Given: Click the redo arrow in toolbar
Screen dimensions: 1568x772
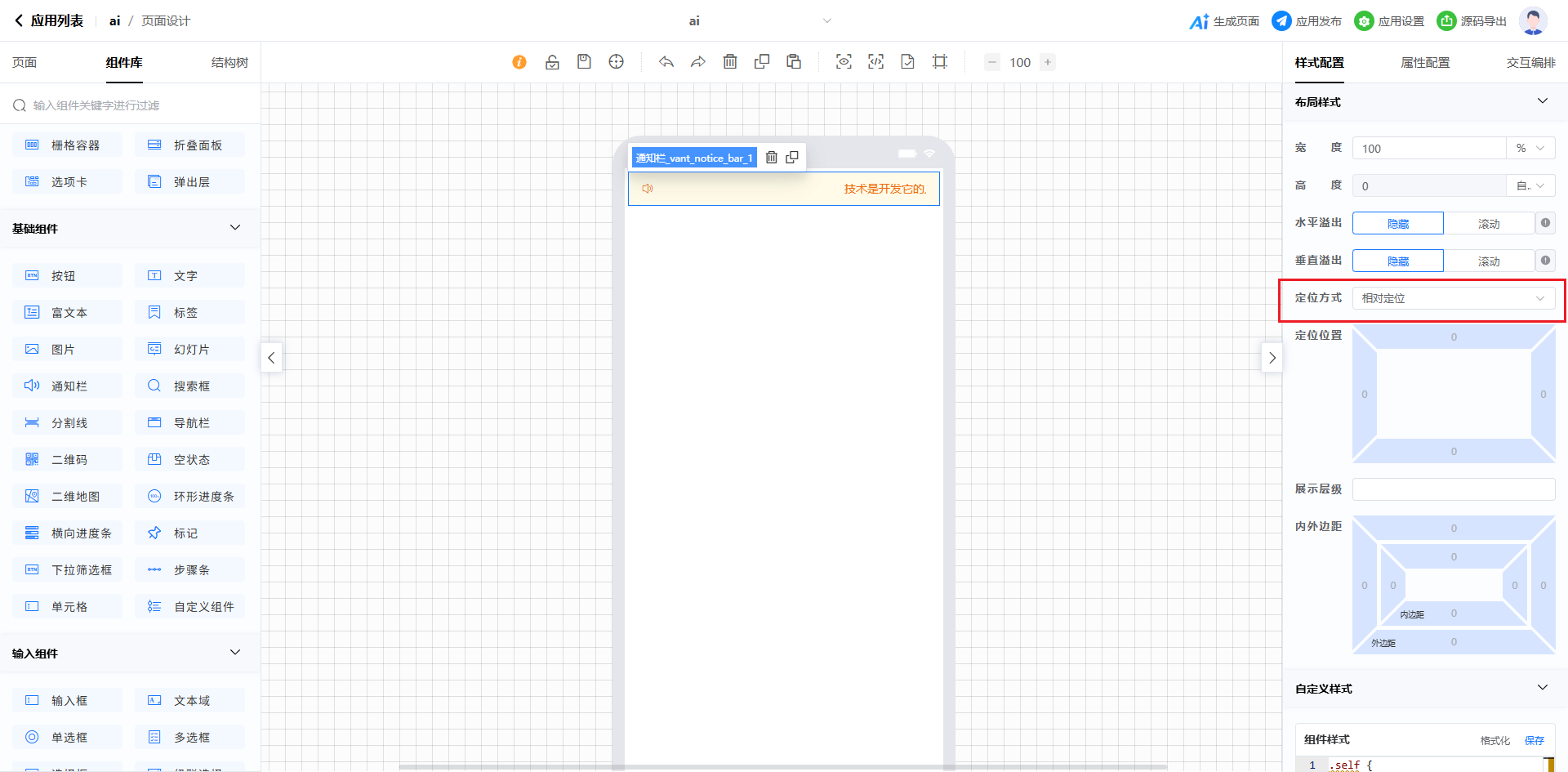Looking at the screenshot, I should click(x=698, y=62).
